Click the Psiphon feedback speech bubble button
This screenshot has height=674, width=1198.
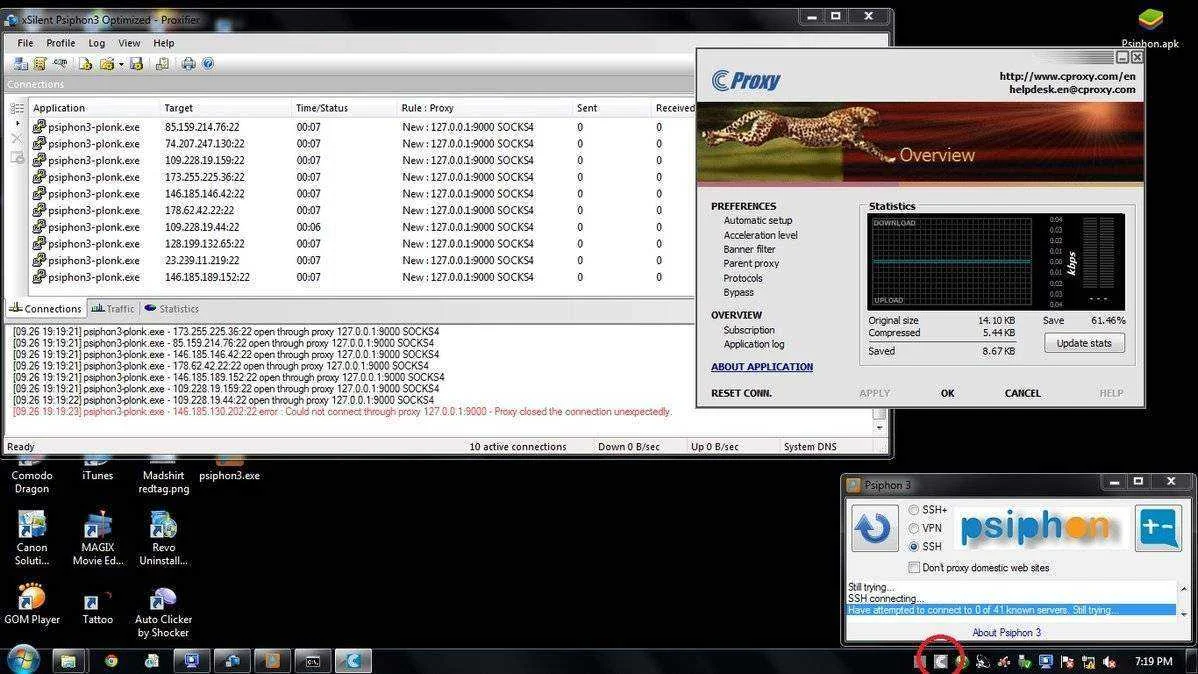(1158, 528)
